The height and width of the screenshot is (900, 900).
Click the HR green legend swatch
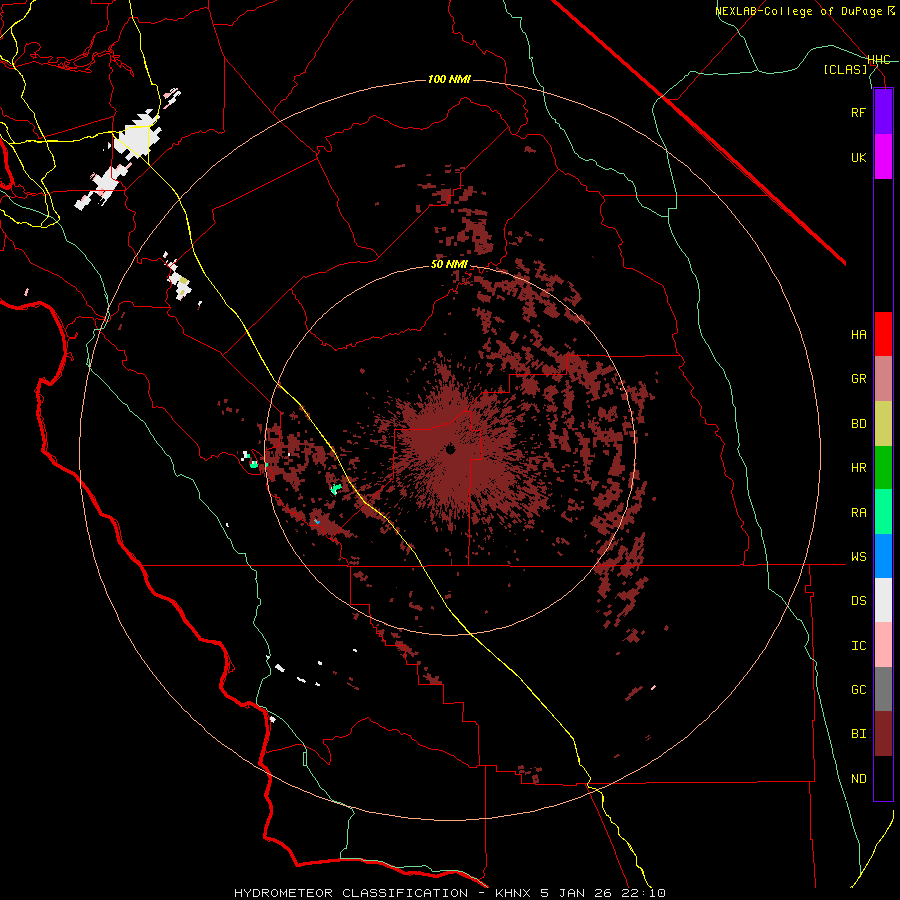[x=883, y=468]
